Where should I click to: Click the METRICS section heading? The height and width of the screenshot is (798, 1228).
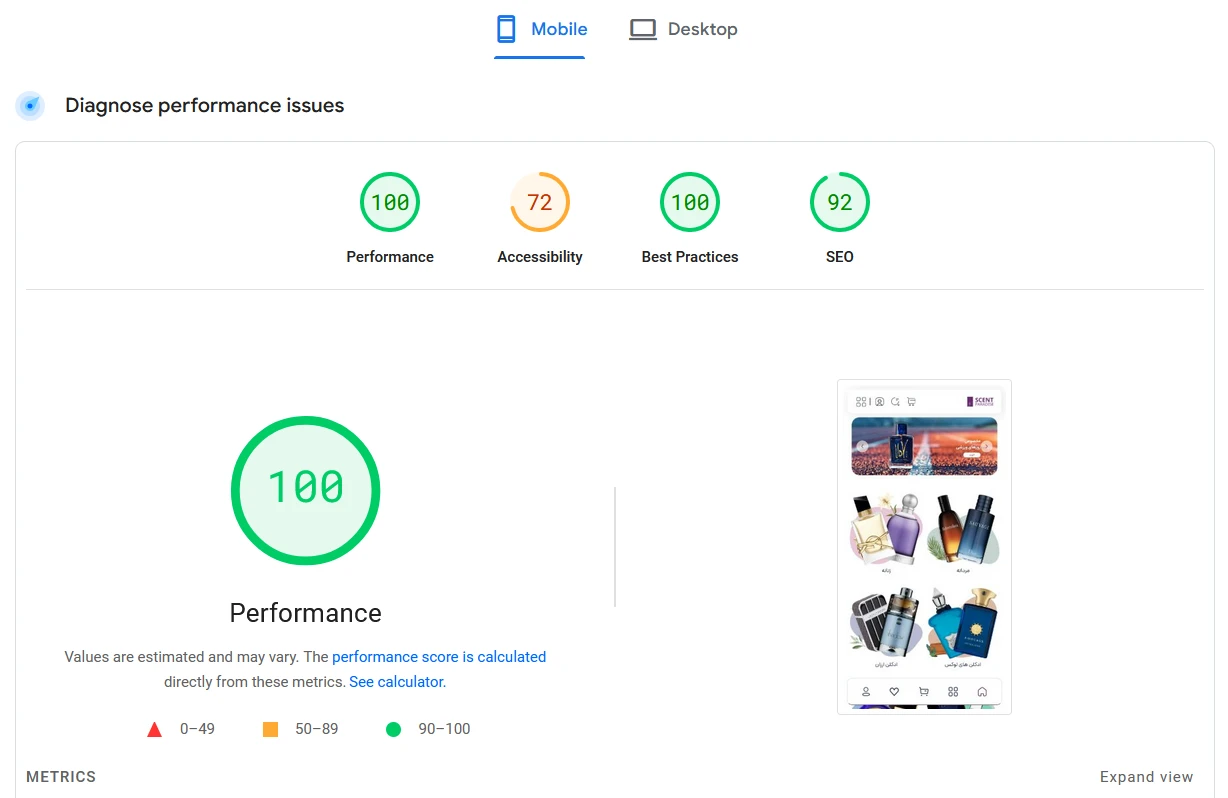[61, 777]
